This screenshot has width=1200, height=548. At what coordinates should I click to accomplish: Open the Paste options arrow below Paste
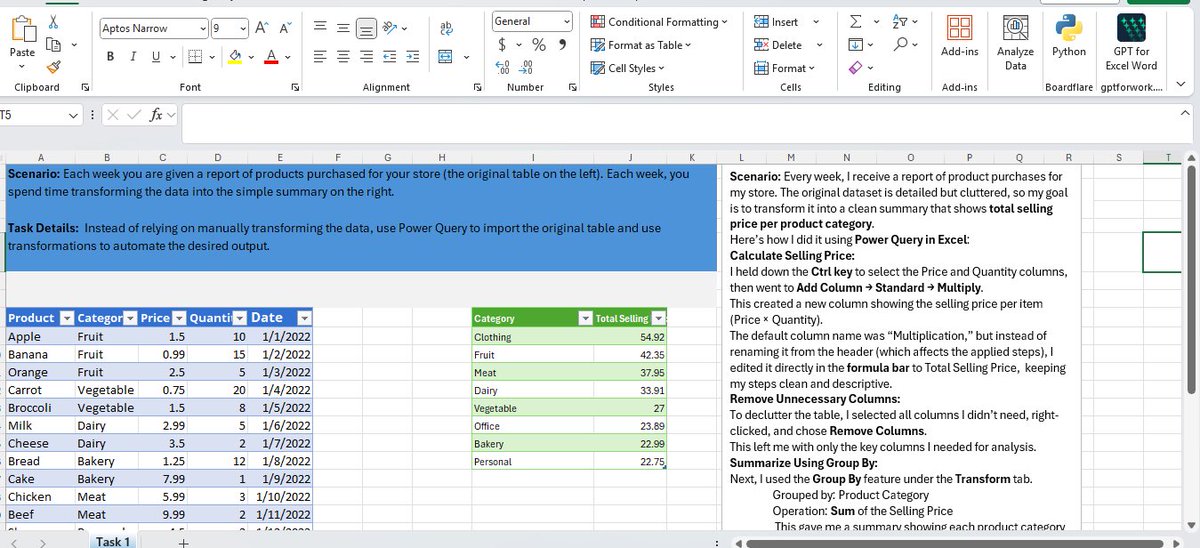pyautogui.click(x=22, y=65)
